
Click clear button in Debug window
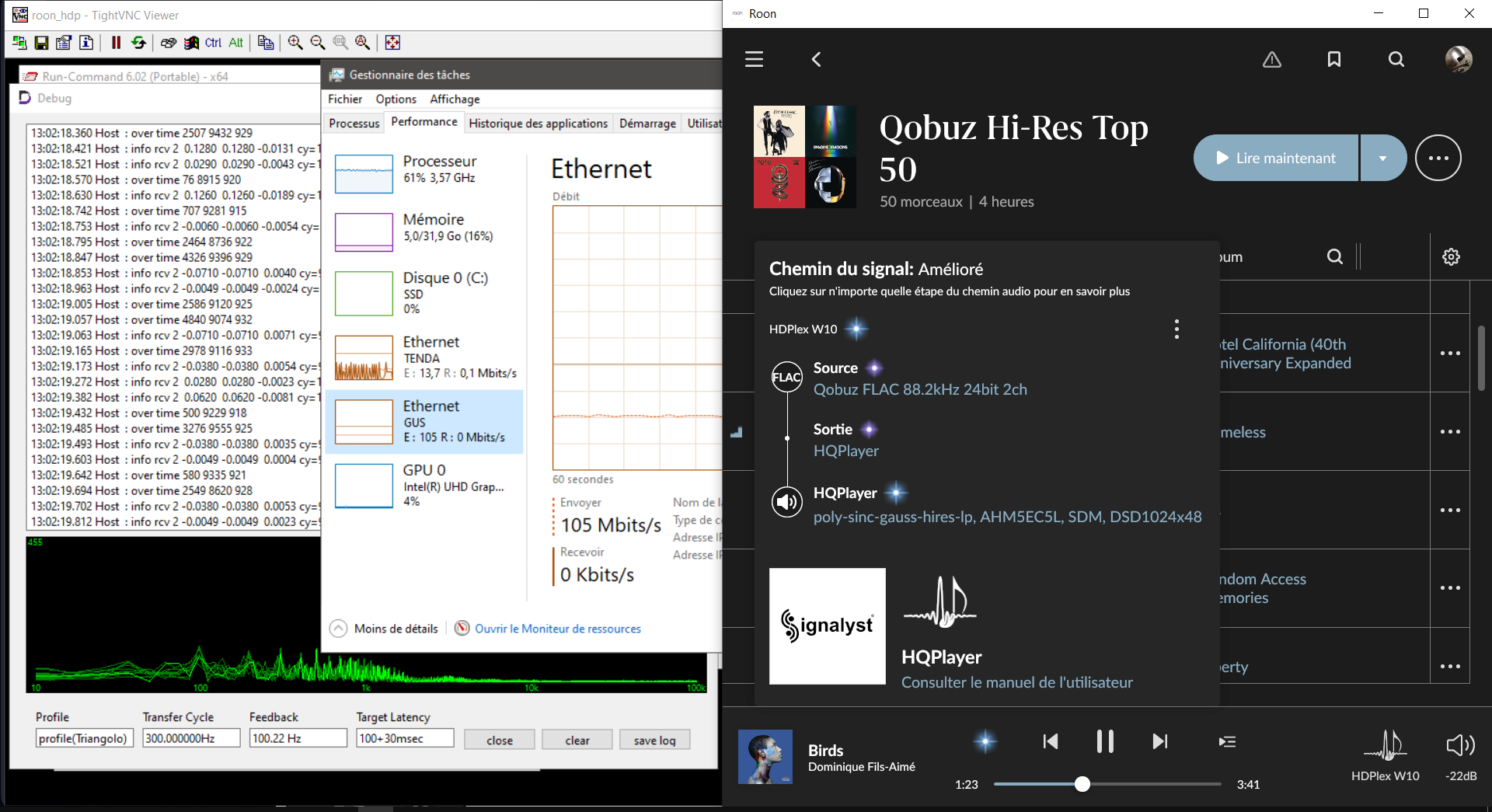[577, 740]
